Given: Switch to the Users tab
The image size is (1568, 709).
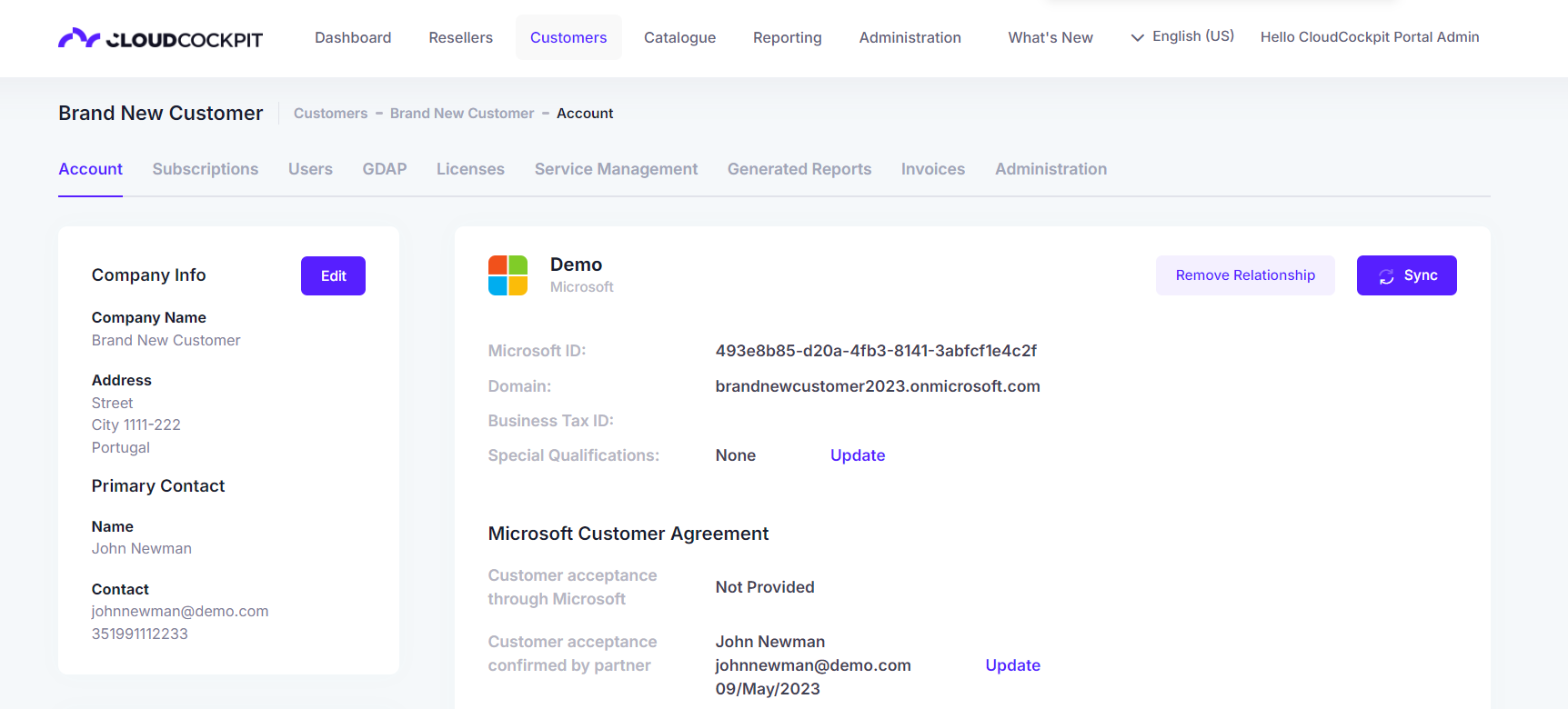Looking at the screenshot, I should click(x=310, y=169).
